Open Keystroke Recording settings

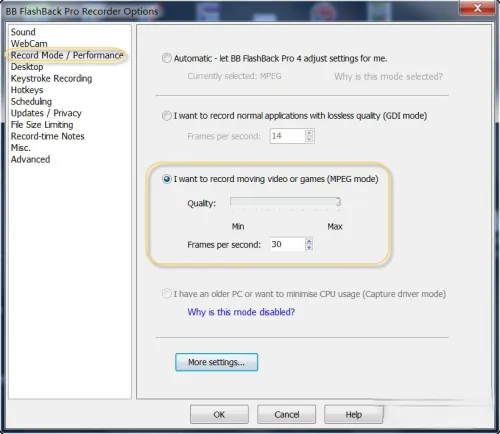[51, 78]
